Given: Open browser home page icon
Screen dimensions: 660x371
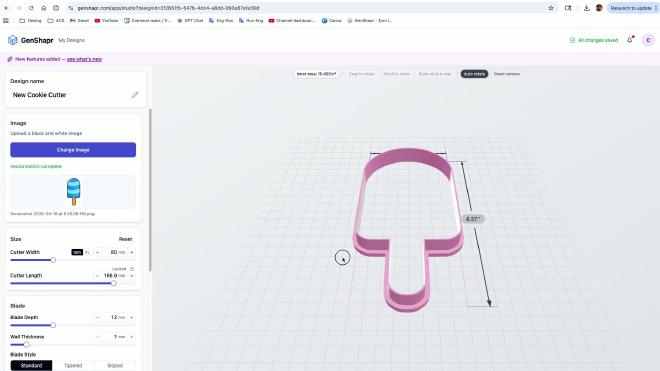Looking at the screenshot, I should pos(44,8).
